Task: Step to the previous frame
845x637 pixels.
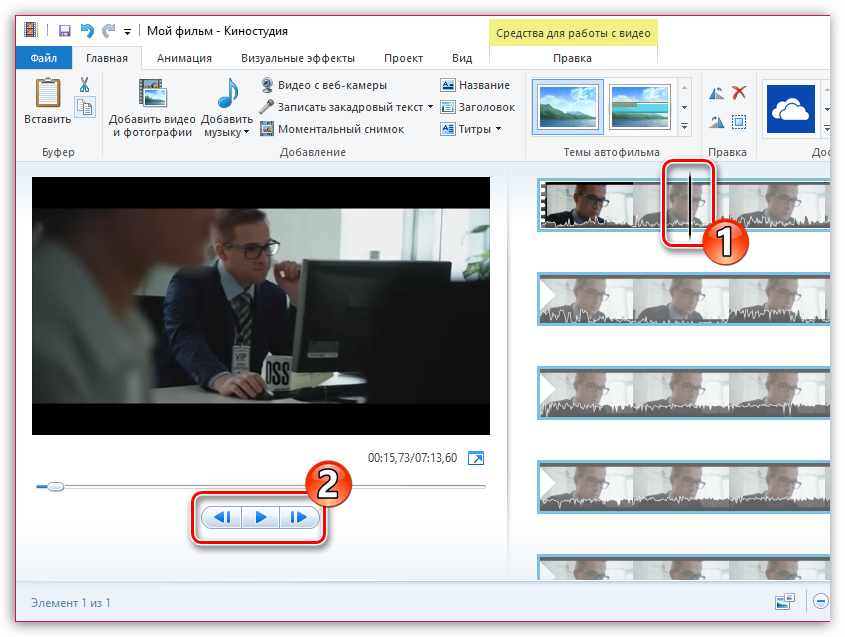Action: click(222, 517)
